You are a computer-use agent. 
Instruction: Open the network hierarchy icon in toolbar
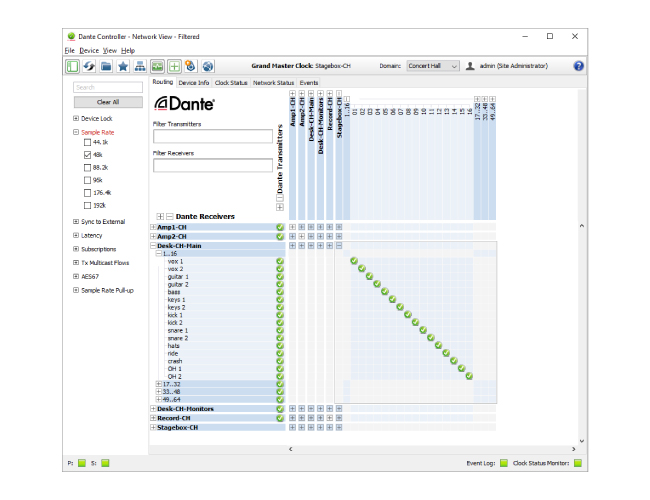coord(140,66)
